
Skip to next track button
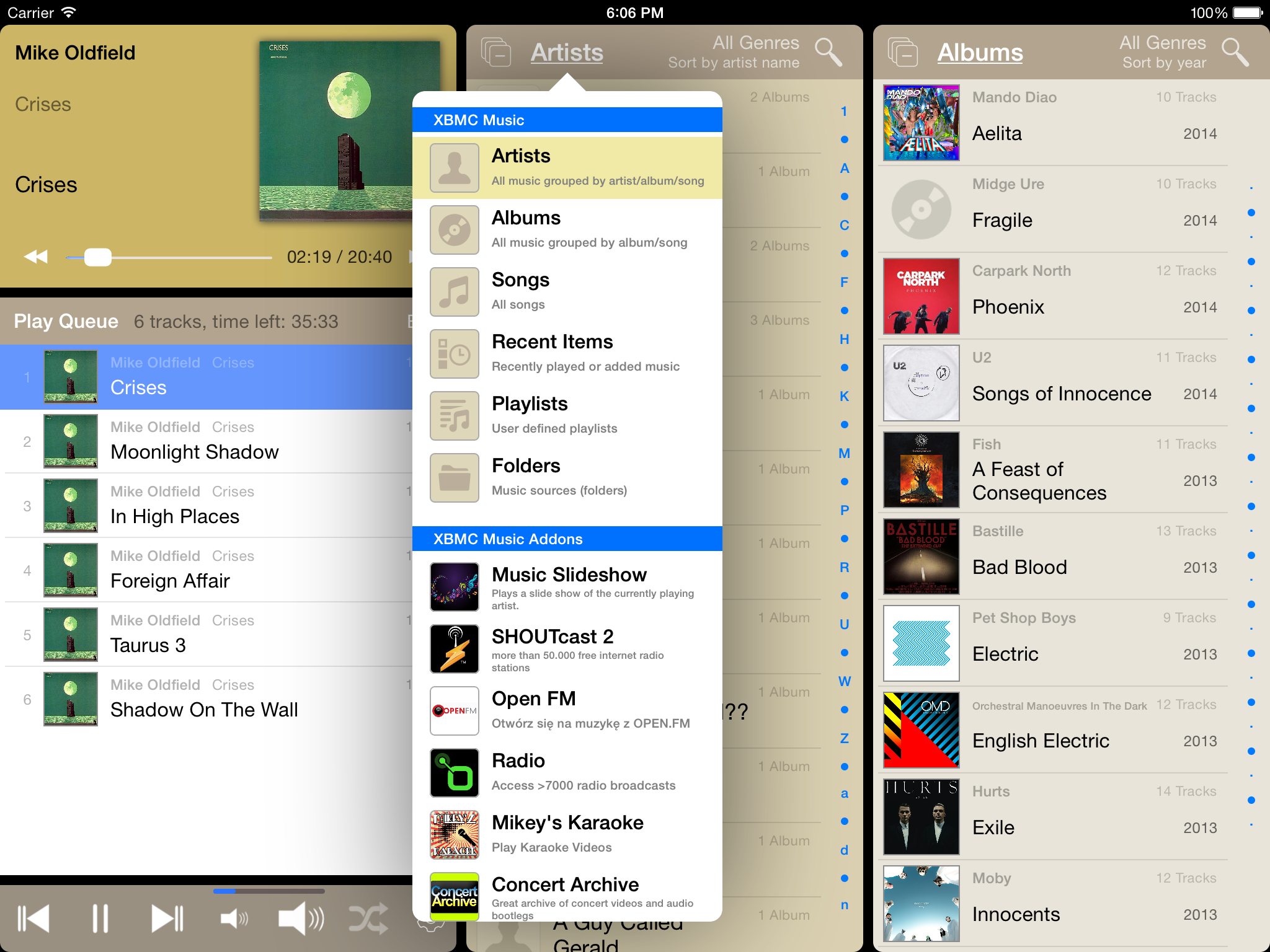167,918
